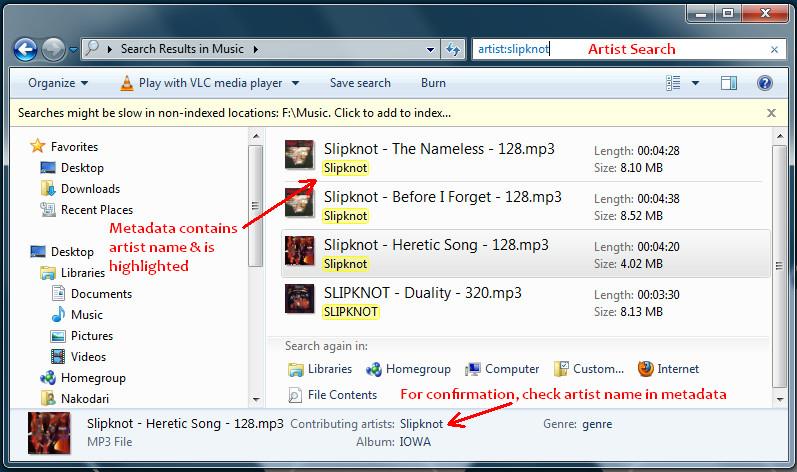Open the recent pages dropdown beside Forward
Viewport: 797px width, 472px height.
coord(73,50)
